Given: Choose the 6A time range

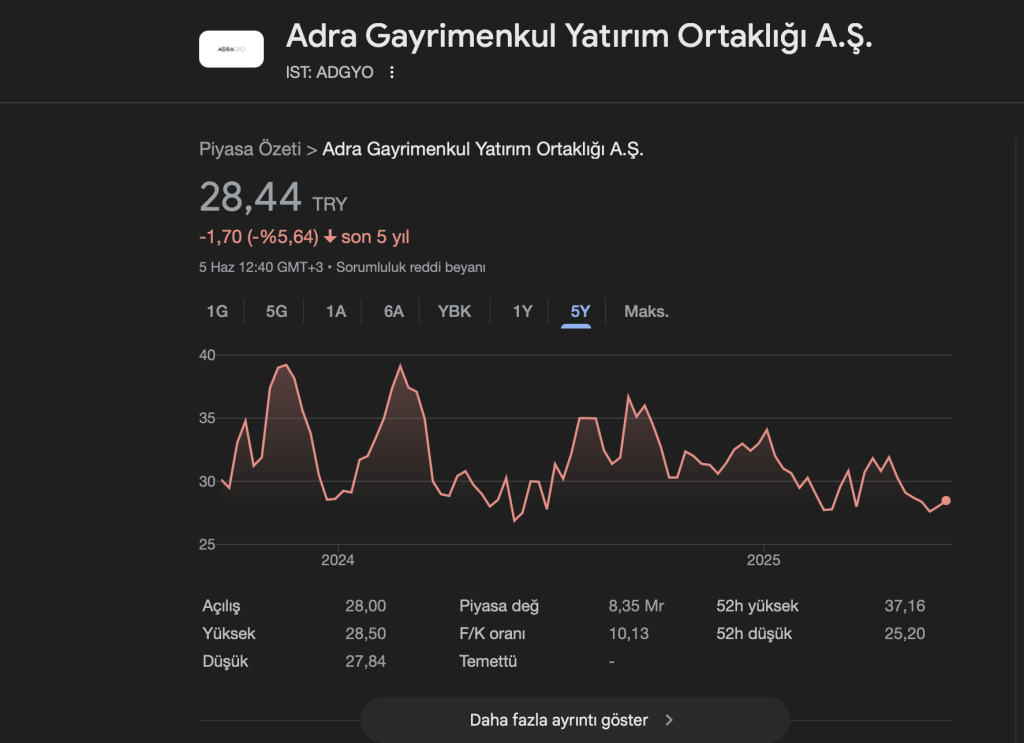Looking at the screenshot, I should tap(394, 311).
